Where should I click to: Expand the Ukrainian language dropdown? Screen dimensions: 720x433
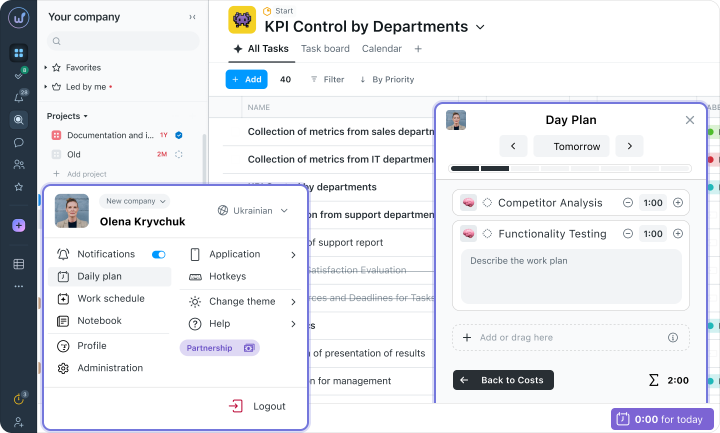[x=254, y=211]
